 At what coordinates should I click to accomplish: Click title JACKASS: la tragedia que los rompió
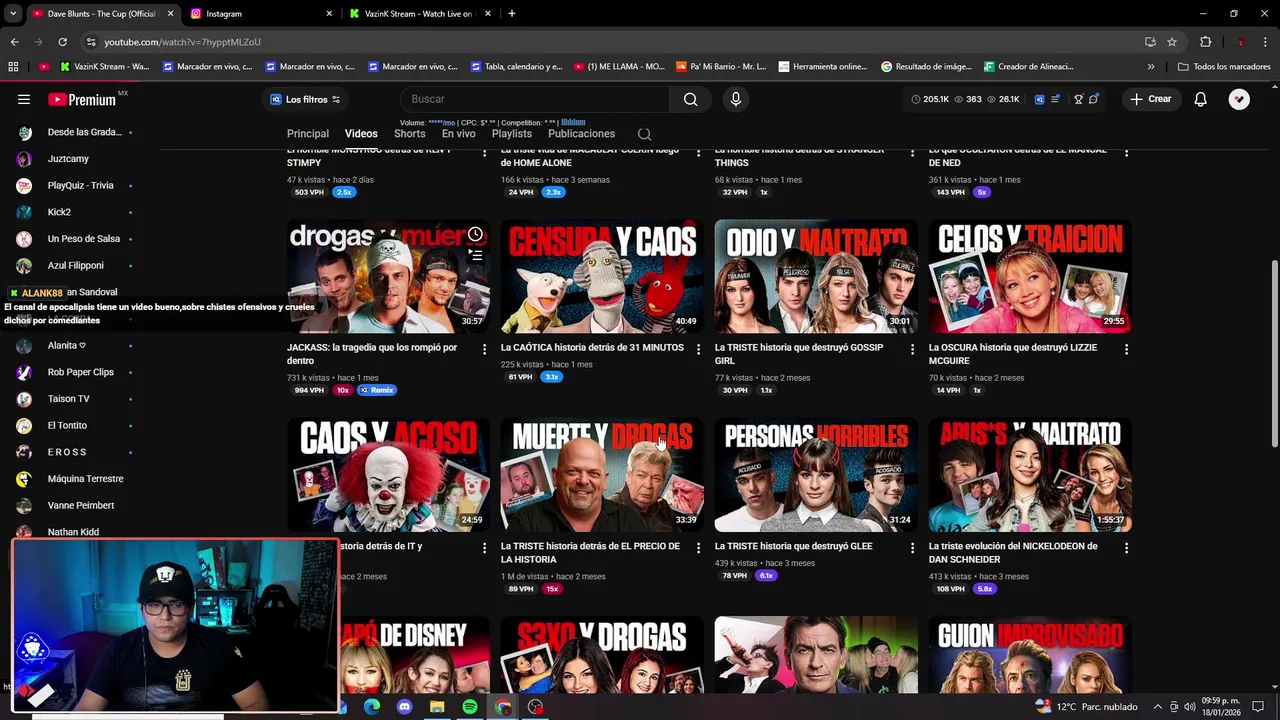[372, 354]
